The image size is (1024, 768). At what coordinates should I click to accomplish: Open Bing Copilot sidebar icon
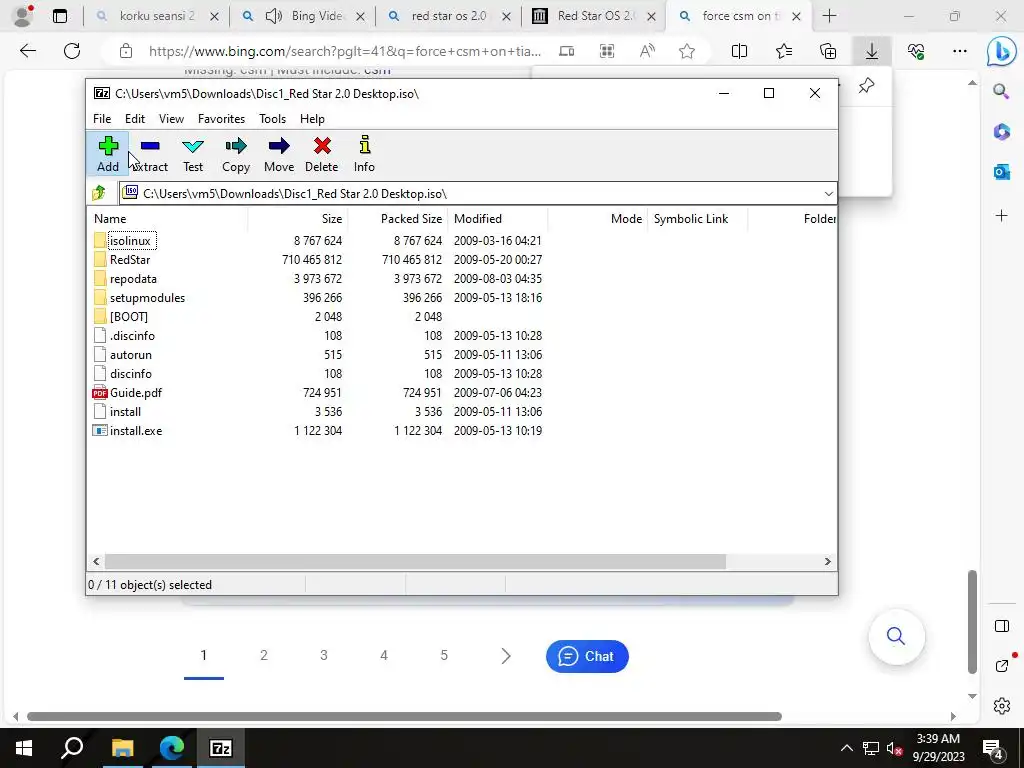(1001, 52)
